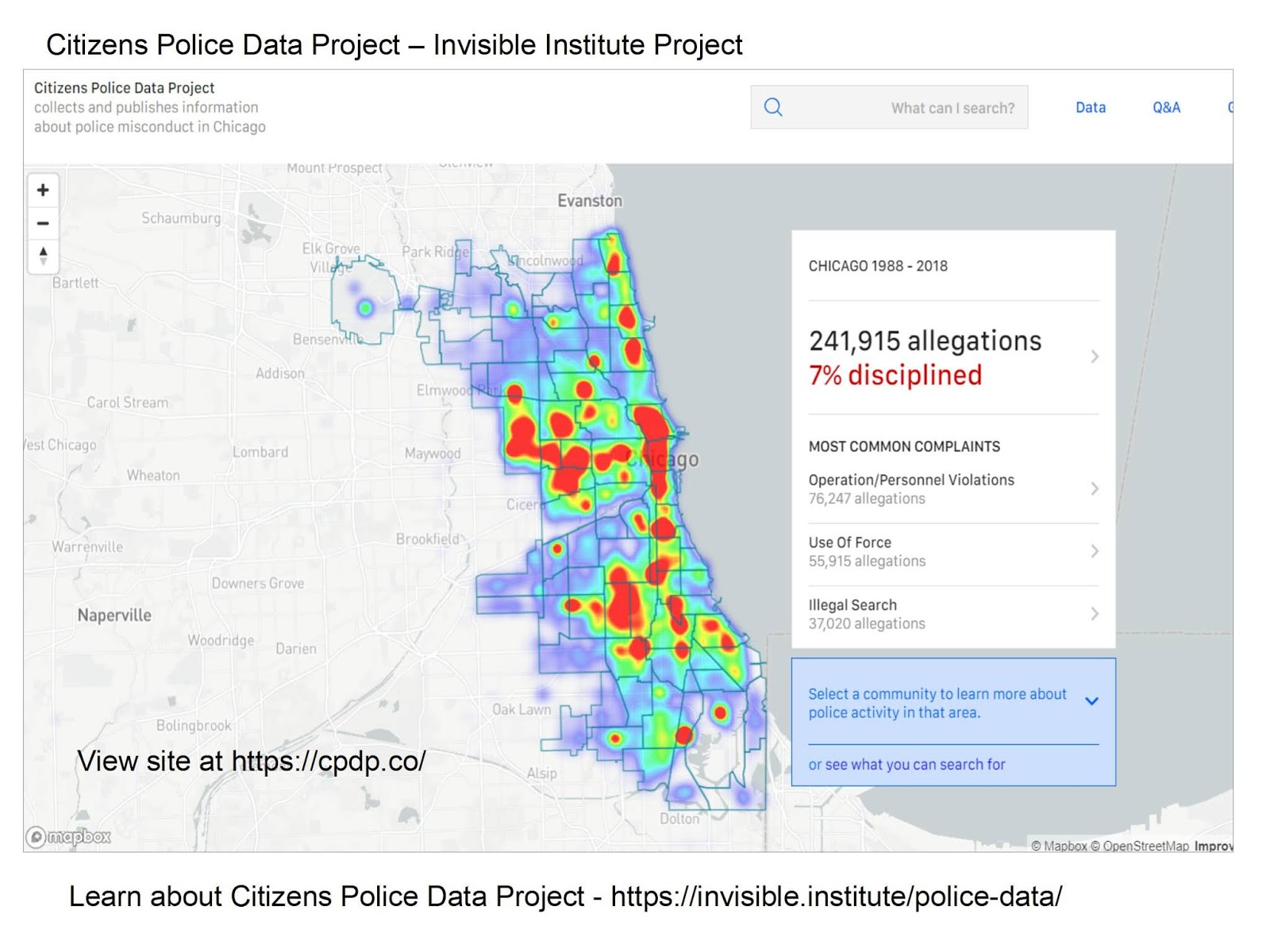Select 'Select a community to learn more' text
Viewport: 1270px width, 952px height.
[937, 703]
